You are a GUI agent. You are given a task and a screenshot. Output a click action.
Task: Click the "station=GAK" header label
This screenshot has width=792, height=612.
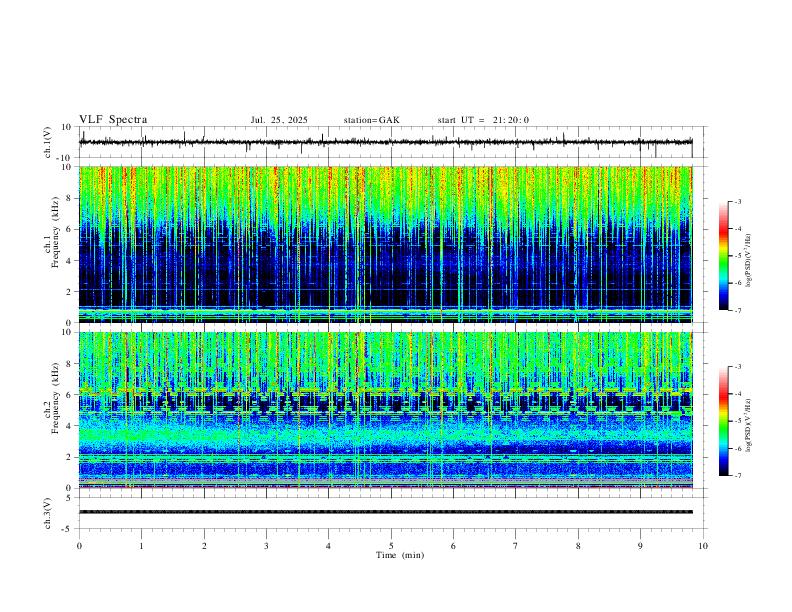click(371, 120)
